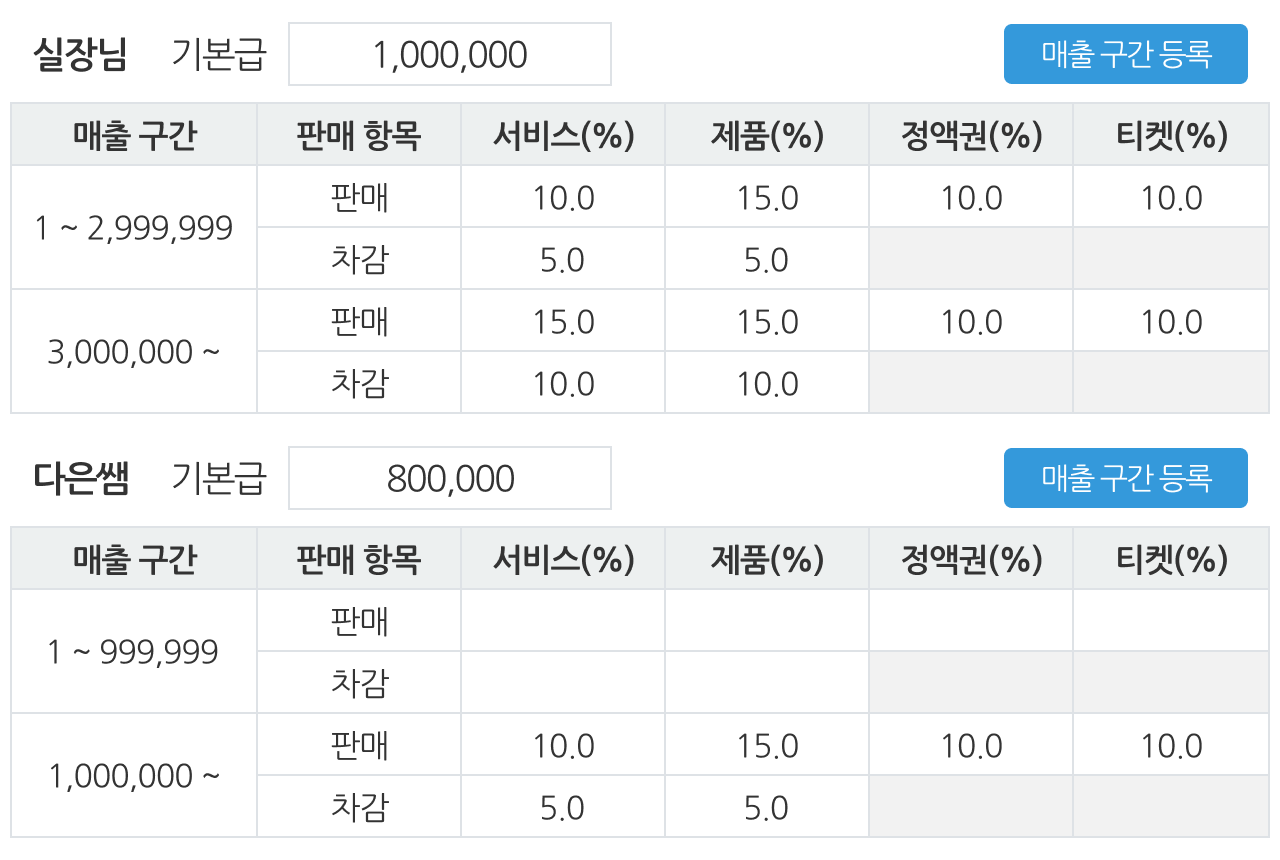Select 실장님's 1 ~ 2,999,999 매출 구간 cell

[x=134, y=228]
